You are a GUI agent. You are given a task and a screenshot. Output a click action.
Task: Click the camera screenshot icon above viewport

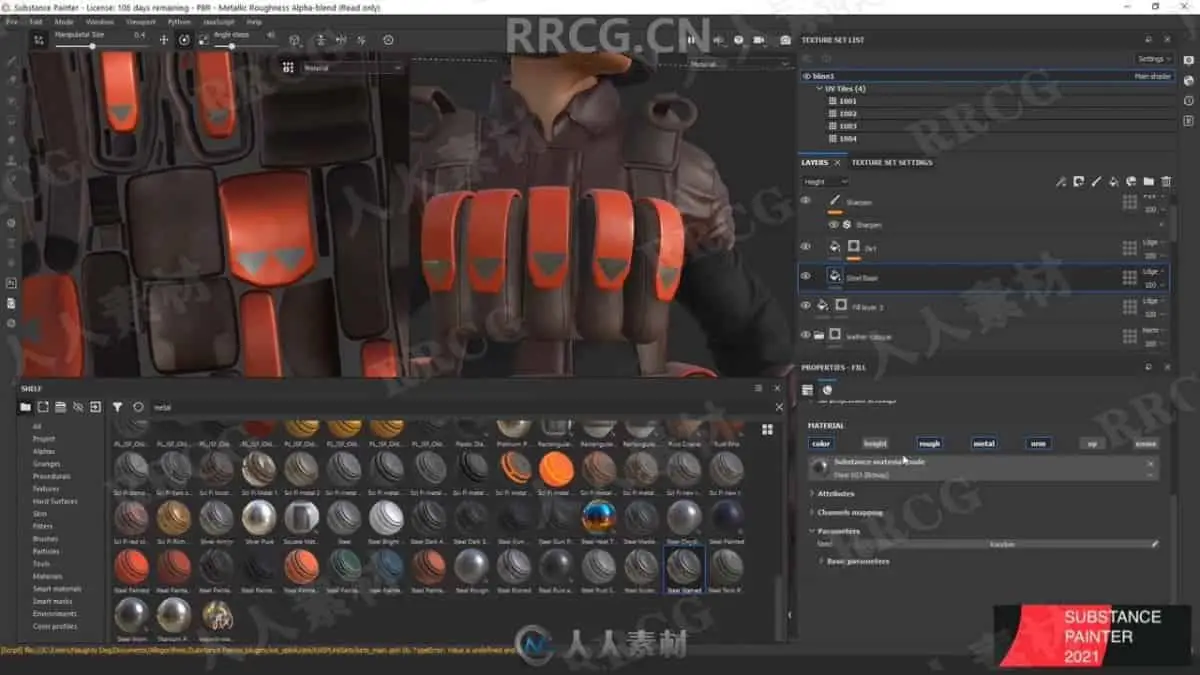(785, 40)
